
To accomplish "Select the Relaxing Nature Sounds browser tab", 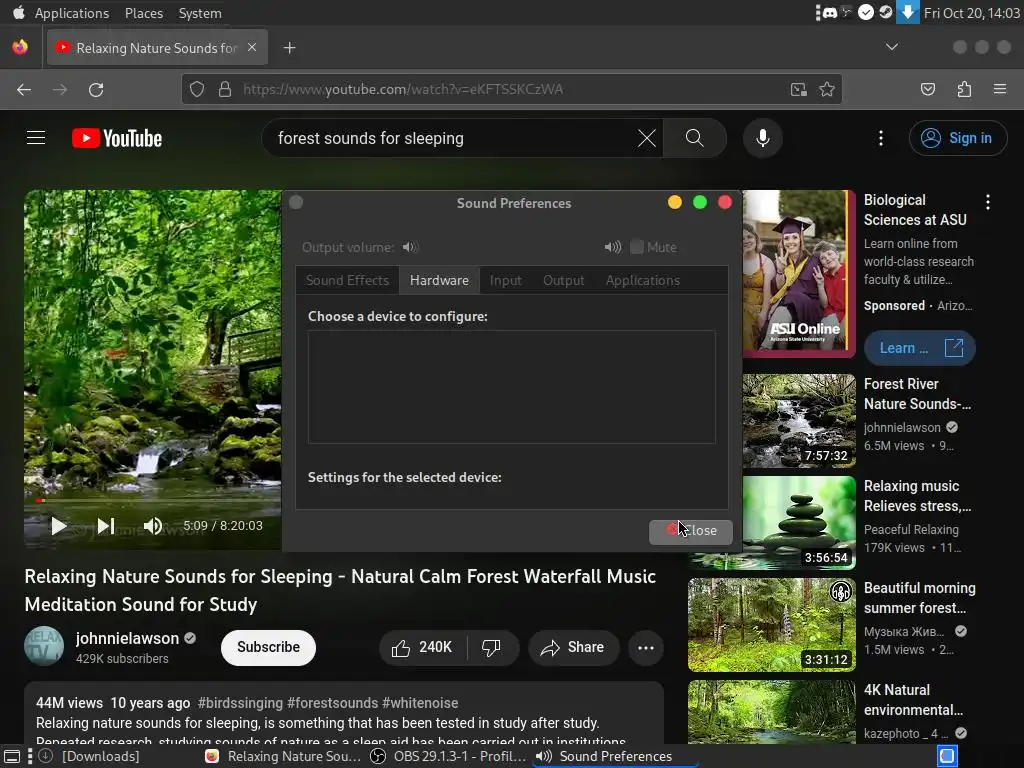I will (x=157, y=48).
